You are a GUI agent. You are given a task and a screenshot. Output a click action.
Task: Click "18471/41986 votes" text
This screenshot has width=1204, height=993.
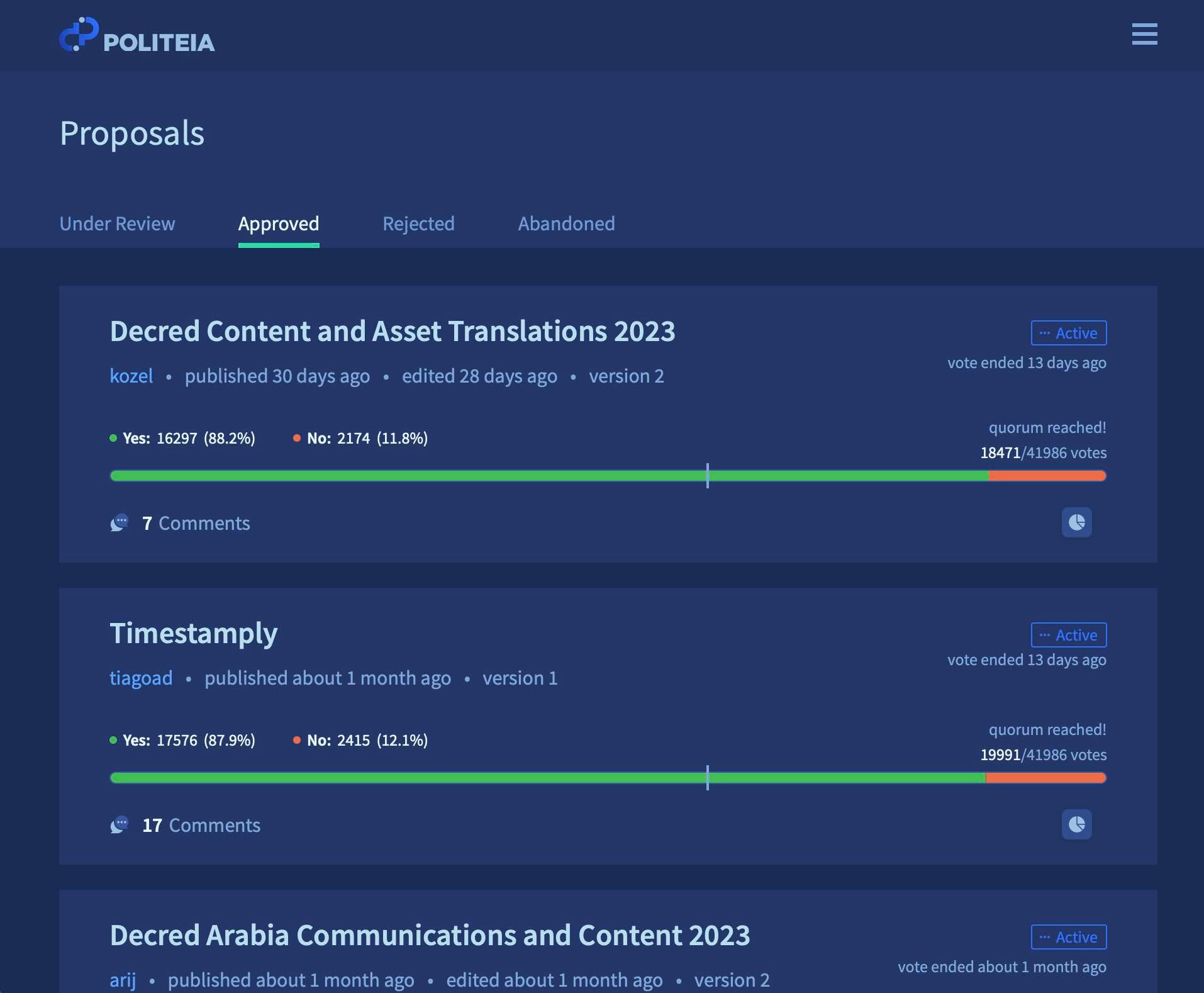click(x=1044, y=452)
